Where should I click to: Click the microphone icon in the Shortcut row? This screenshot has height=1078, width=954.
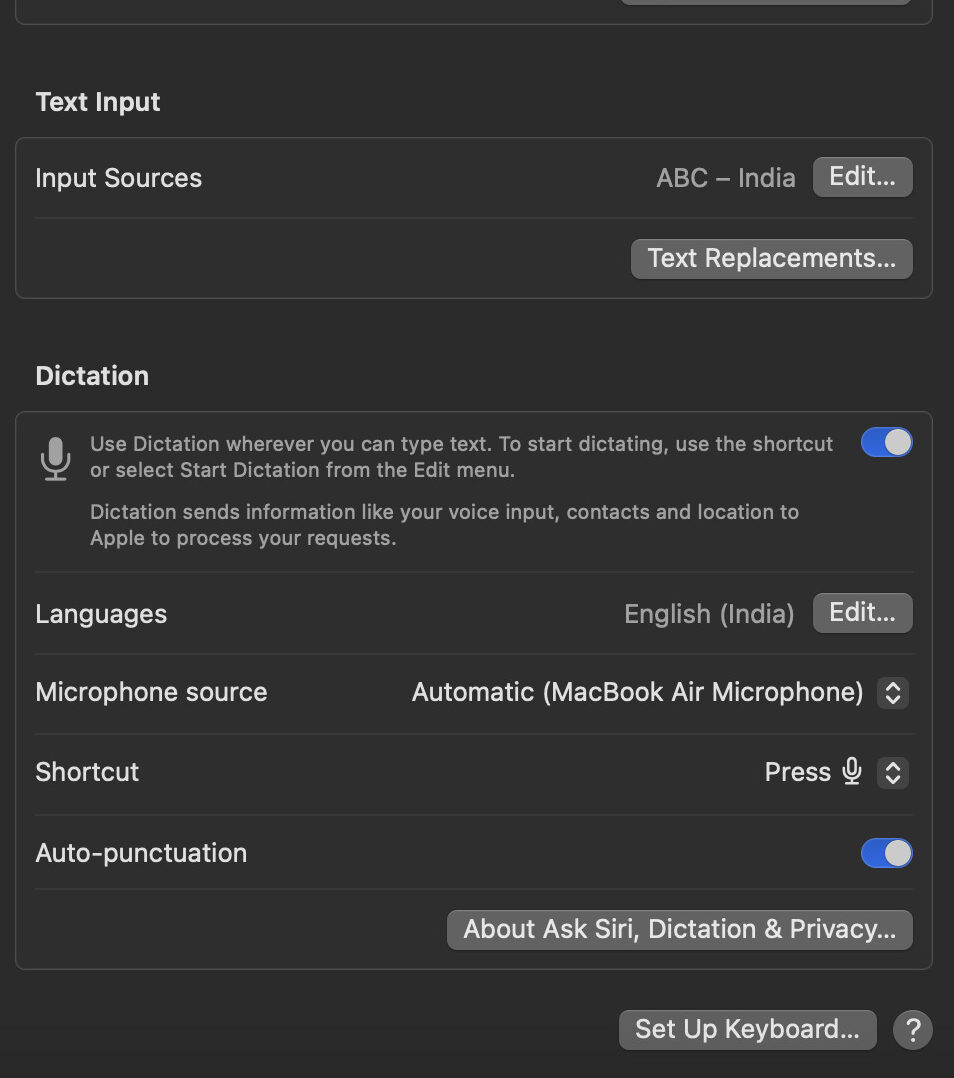click(851, 771)
